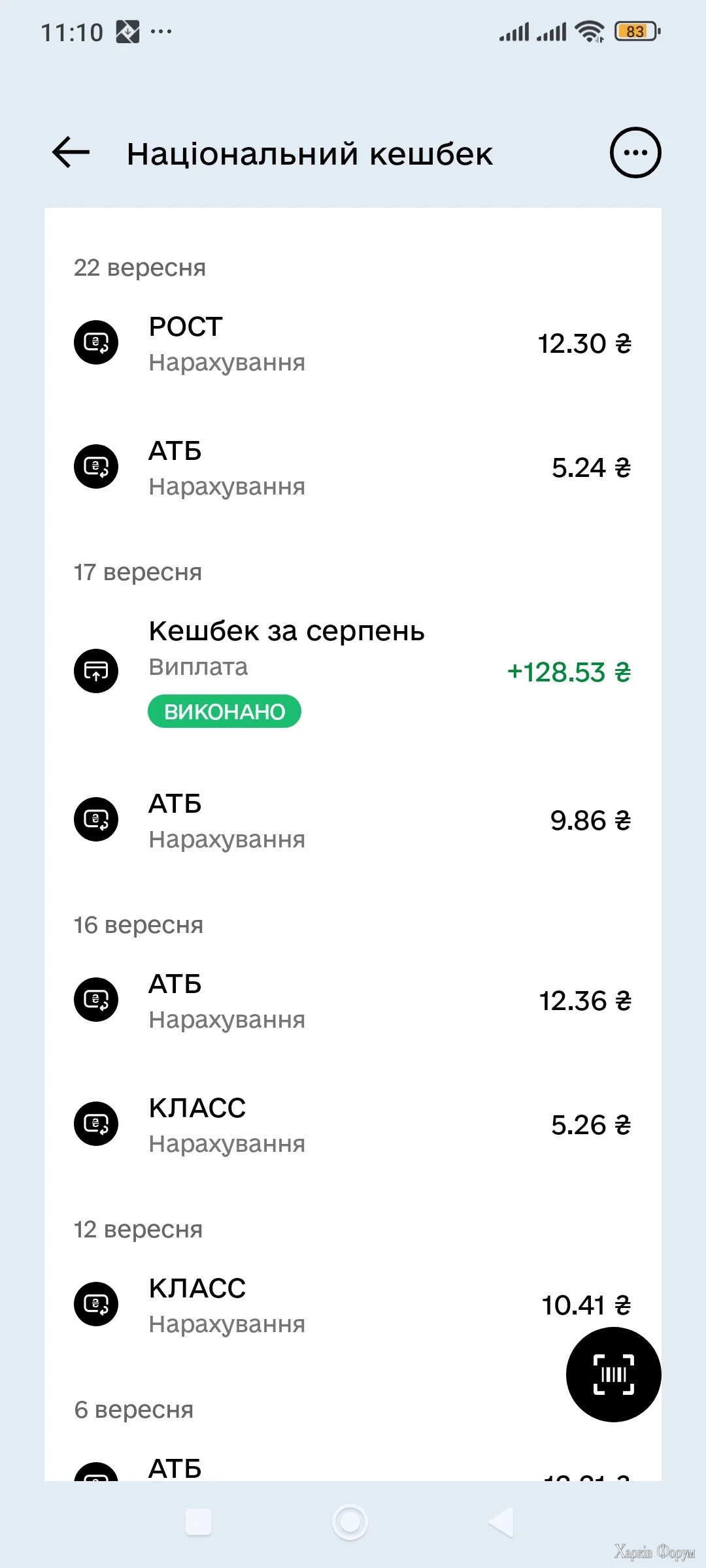
Task: Tap the ВИКОНАНО status badge
Action: click(224, 711)
